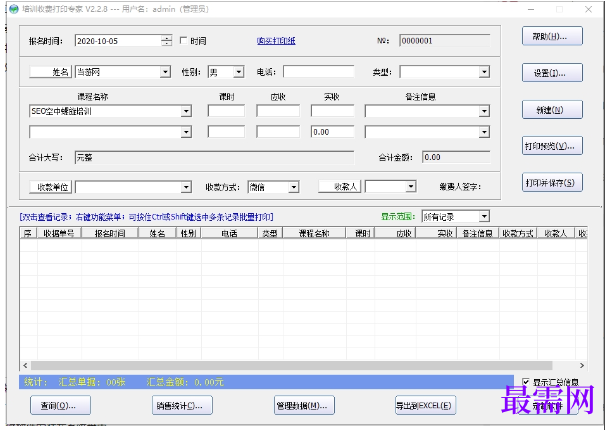Click the 收款人 column header in the table
Screen dimensions: 613x431
point(555,233)
